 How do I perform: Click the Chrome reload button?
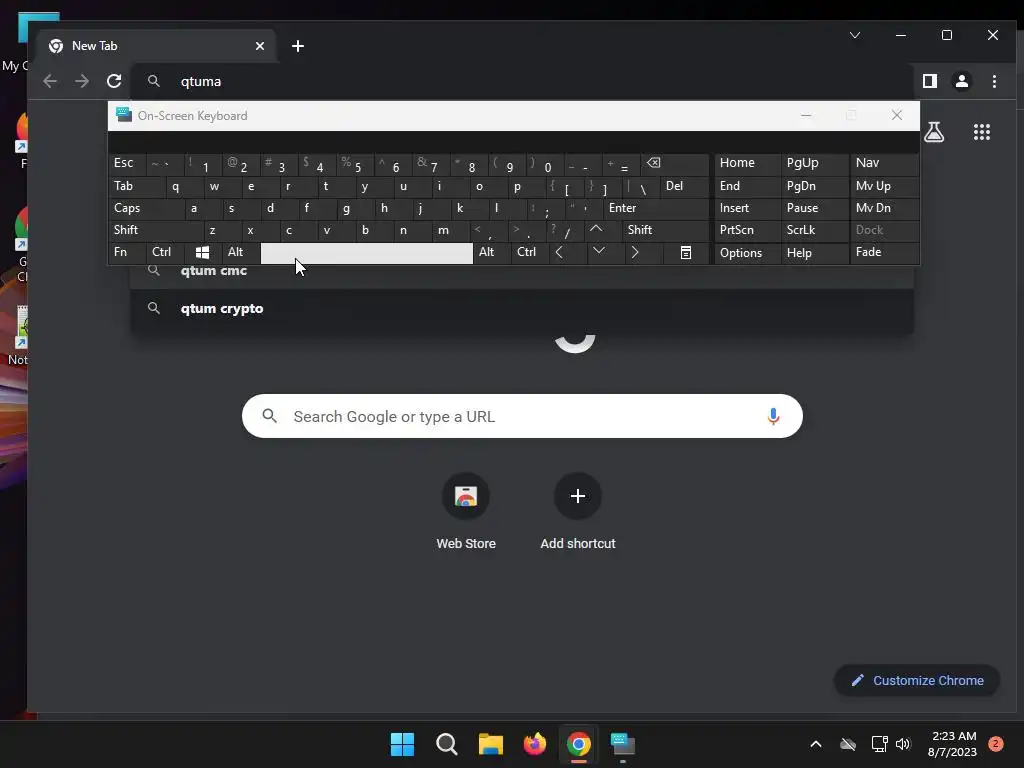pyautogui.click(x=114, y=81)
